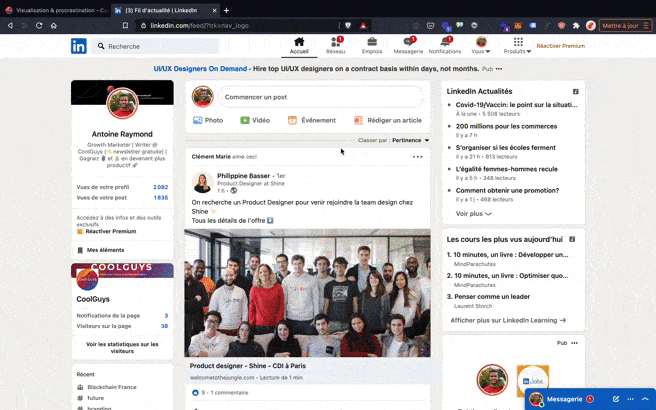656x410 pixels.
Task: Open the Covid-19/Vaccin news item
Action: pos(516,105)
